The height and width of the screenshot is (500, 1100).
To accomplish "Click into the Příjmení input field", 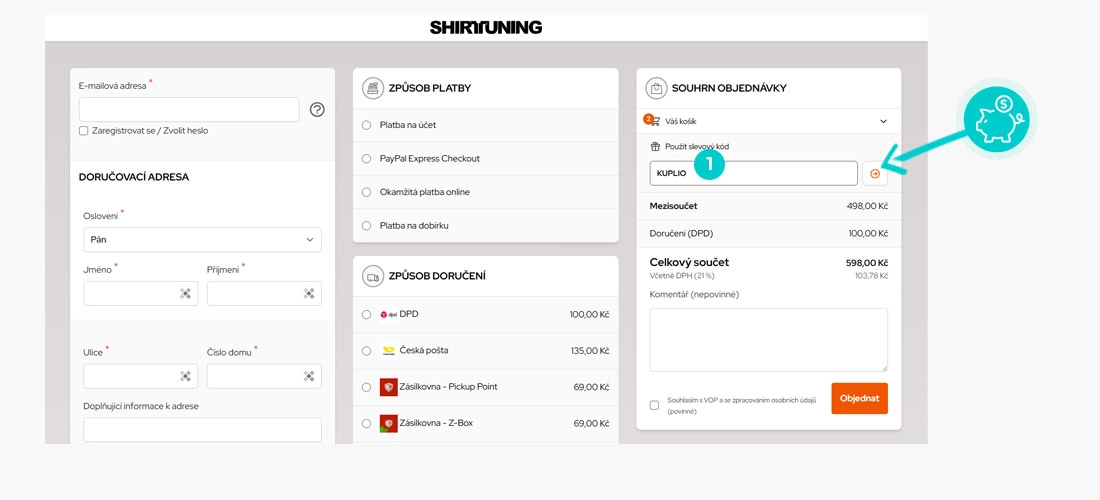I will (264, 294).
